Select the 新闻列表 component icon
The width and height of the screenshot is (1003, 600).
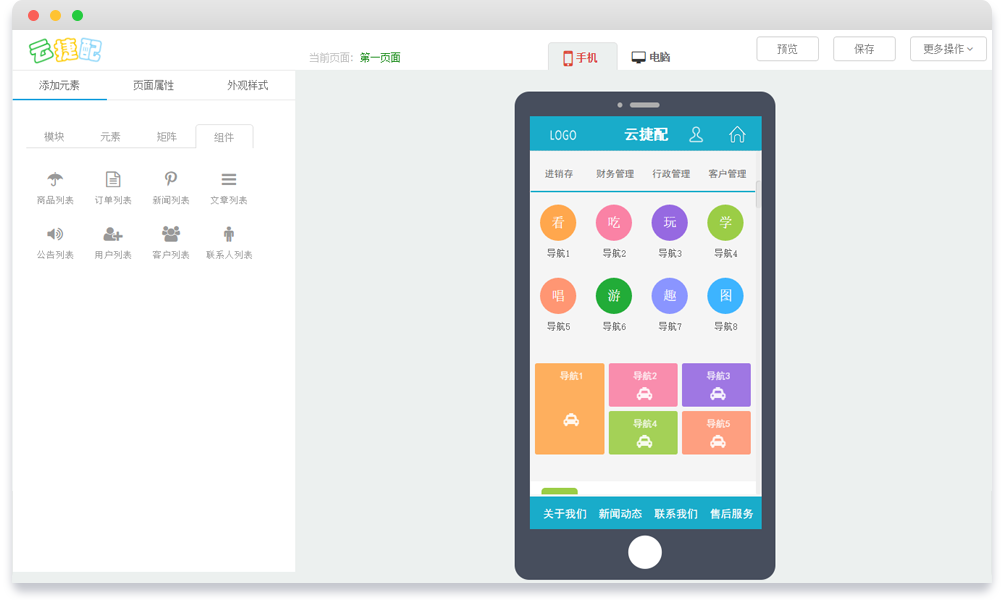point(171,180)
